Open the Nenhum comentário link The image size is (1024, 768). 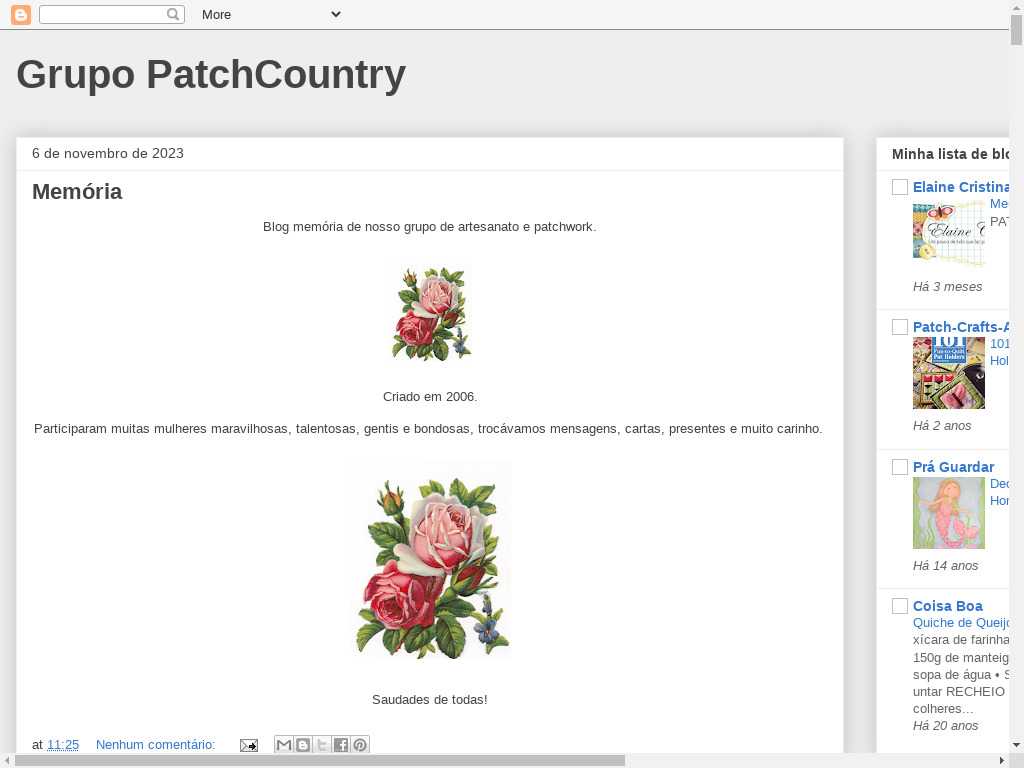[155, 744]
